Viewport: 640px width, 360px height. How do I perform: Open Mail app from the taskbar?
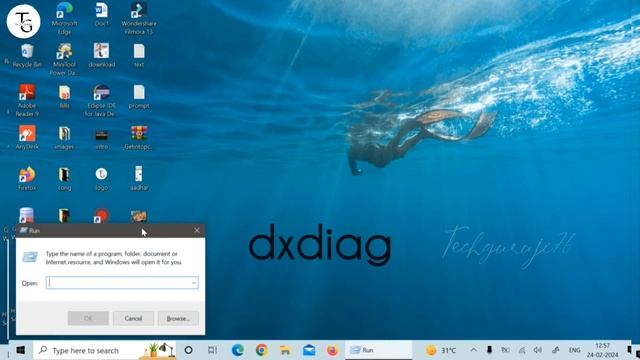click(309, 350)
